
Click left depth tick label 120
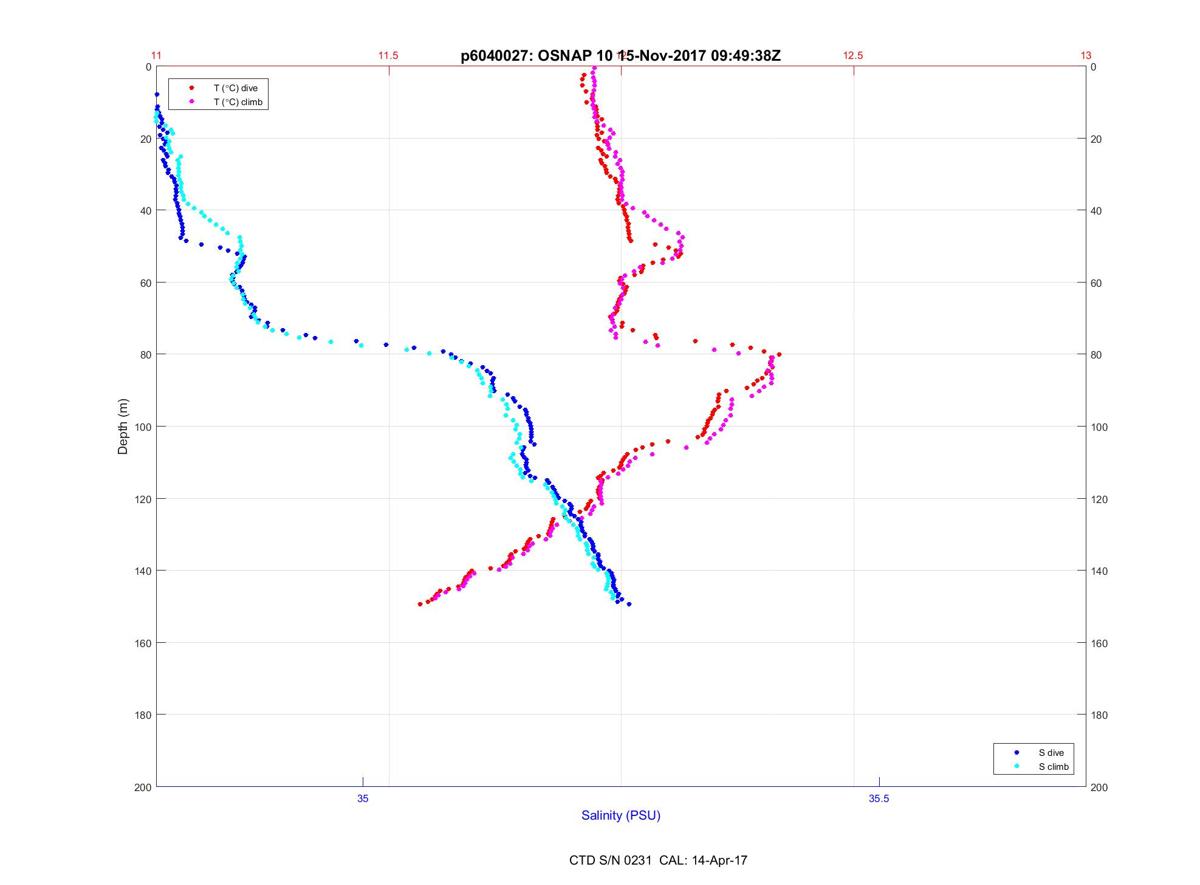pos(142,499)
